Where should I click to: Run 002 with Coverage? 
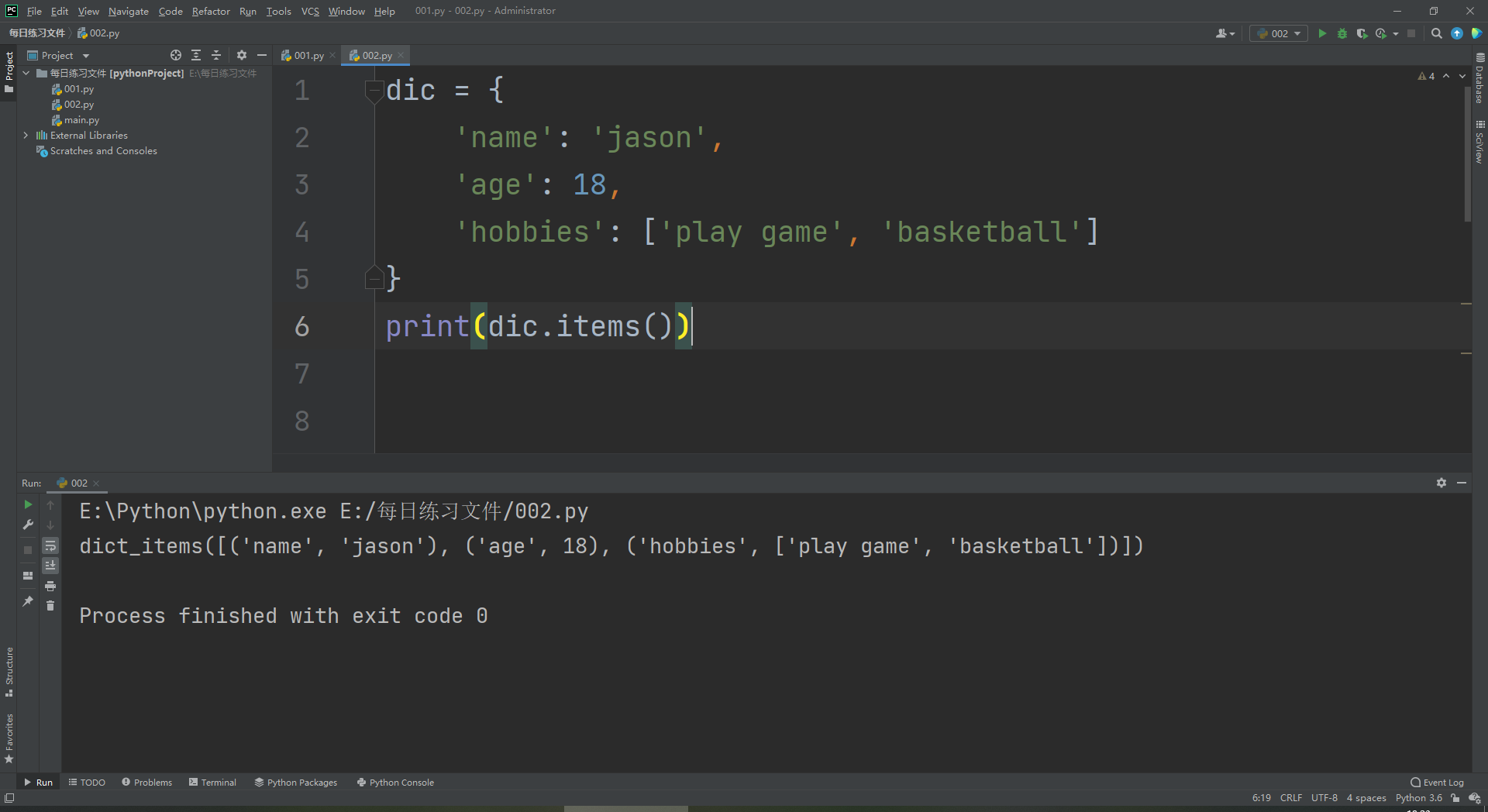(x=1362, y=33)
